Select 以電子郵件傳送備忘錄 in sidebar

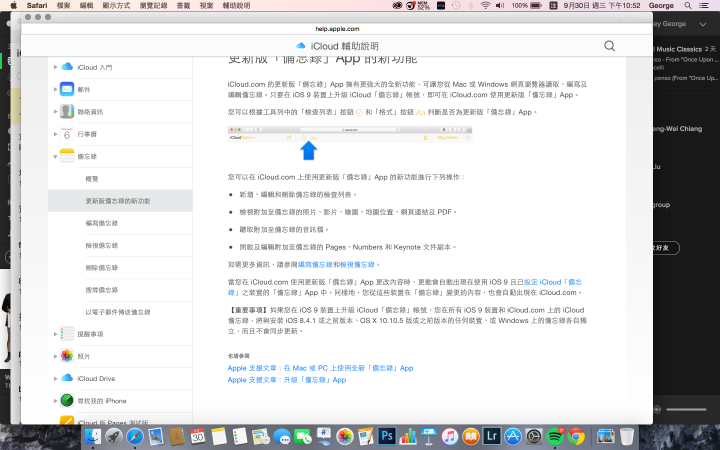(118, 312)
